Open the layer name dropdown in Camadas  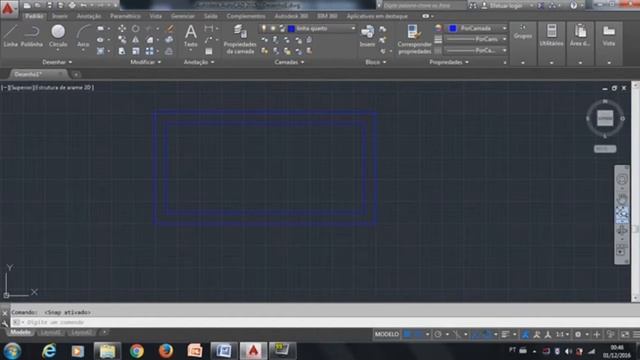click(x=353, y=29)
